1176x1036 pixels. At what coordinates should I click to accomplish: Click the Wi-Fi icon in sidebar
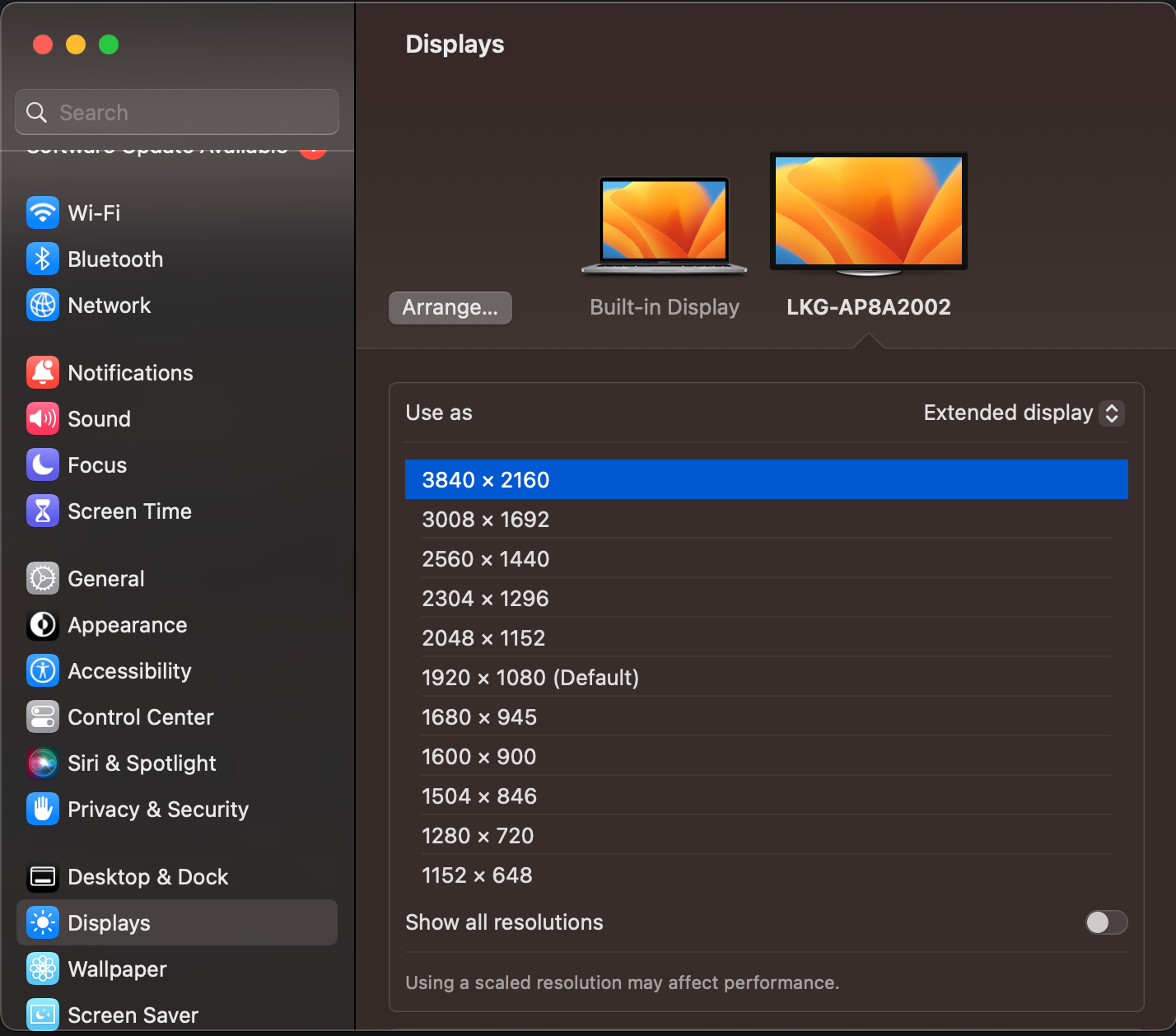[x=43, y=213]
